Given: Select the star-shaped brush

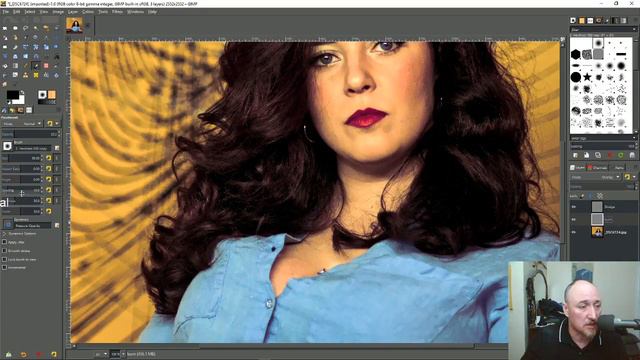Looking at the screenshot, I should pos(587,76).
